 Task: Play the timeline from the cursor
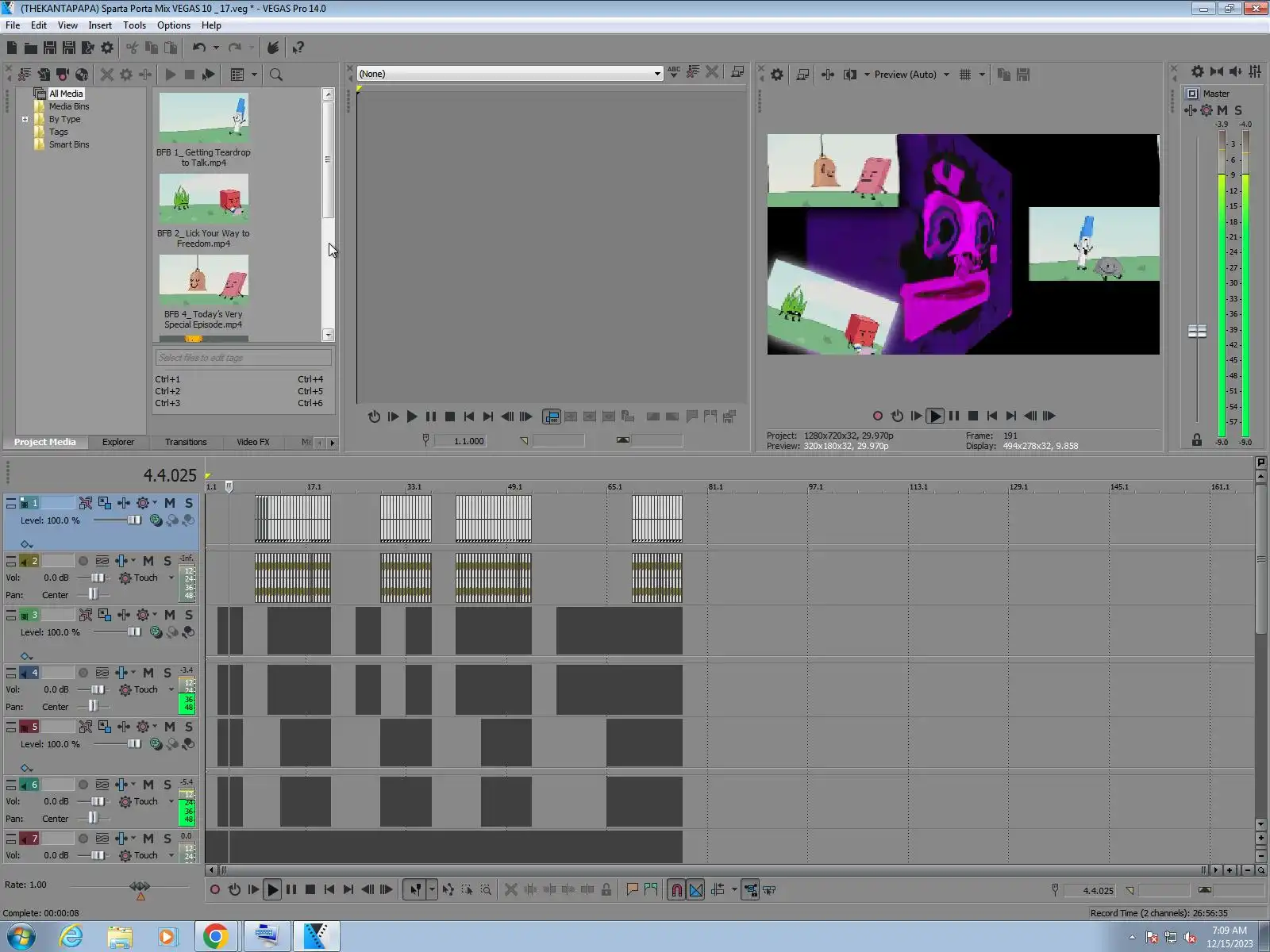pos(272,890)
